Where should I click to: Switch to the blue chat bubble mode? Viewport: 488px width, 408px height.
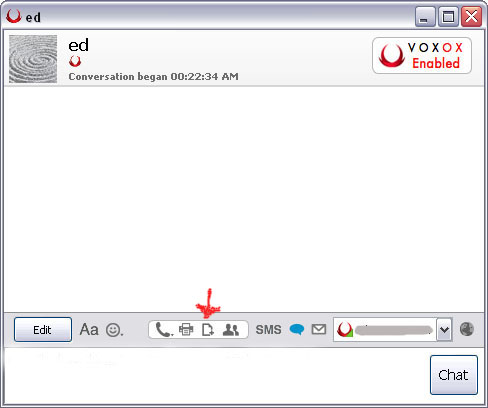tap(297, 329)
